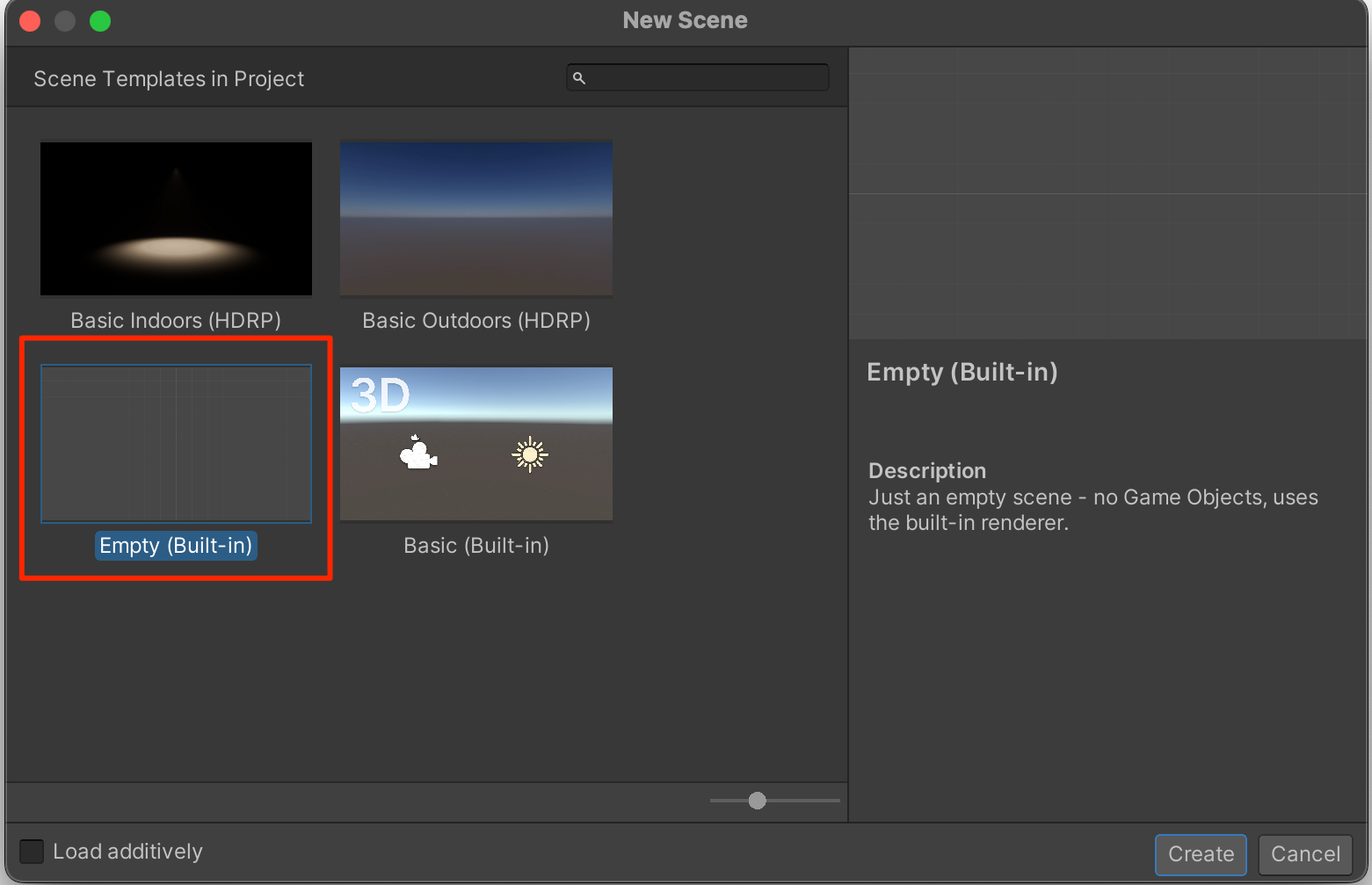Image resolution: width=1372 pixels, height=885 pixels.
Task: Select the Empty (Built-in) template thumbnail
Action: click(176, 444)
